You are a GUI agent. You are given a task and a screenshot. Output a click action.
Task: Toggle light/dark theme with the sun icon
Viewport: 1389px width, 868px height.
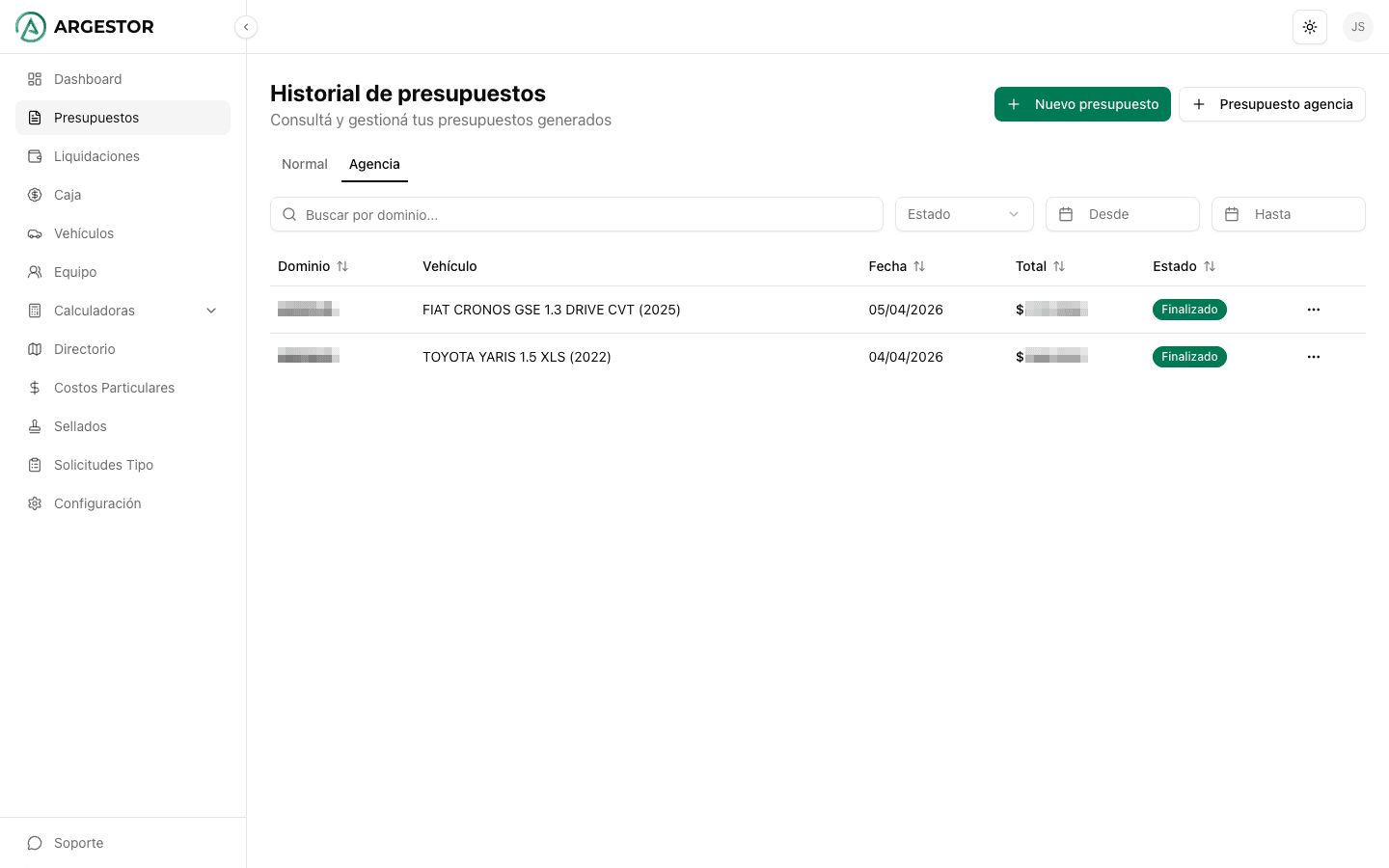click(x=1309, y=27)
